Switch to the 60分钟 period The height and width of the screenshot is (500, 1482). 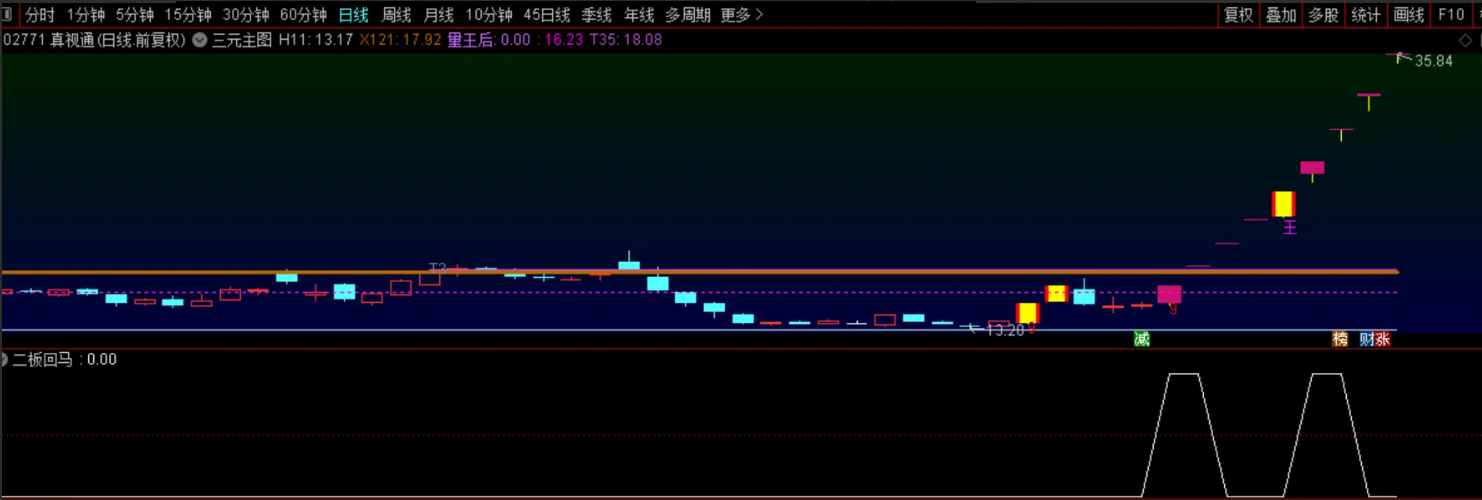303,15
